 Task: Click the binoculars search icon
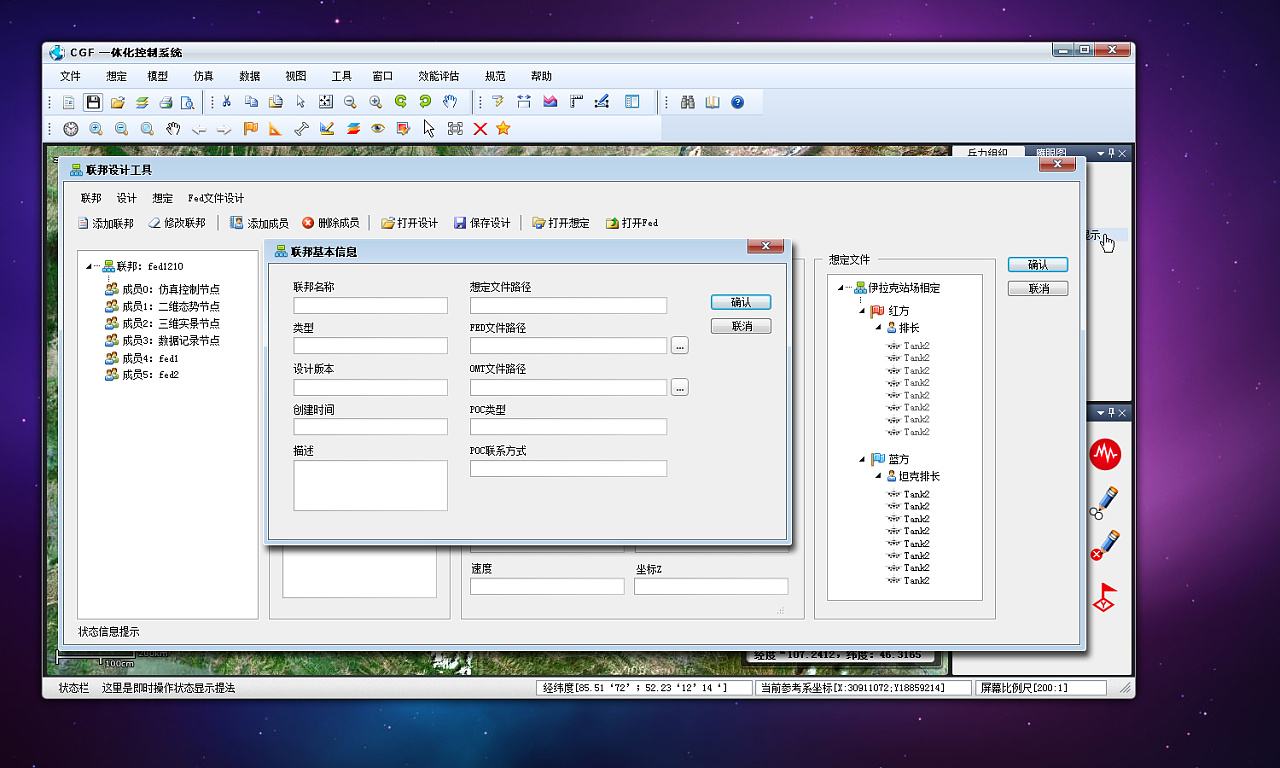pyautogui.click(x=687, y=102)
